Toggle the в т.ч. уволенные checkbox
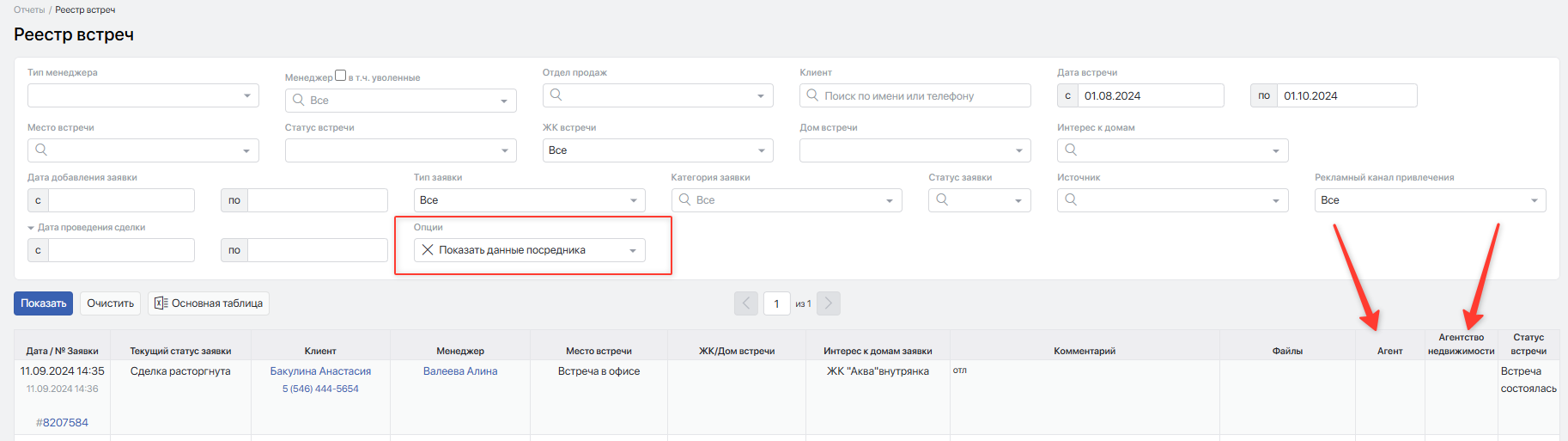Screen dimensions: 1568x441 pos(340,76)
